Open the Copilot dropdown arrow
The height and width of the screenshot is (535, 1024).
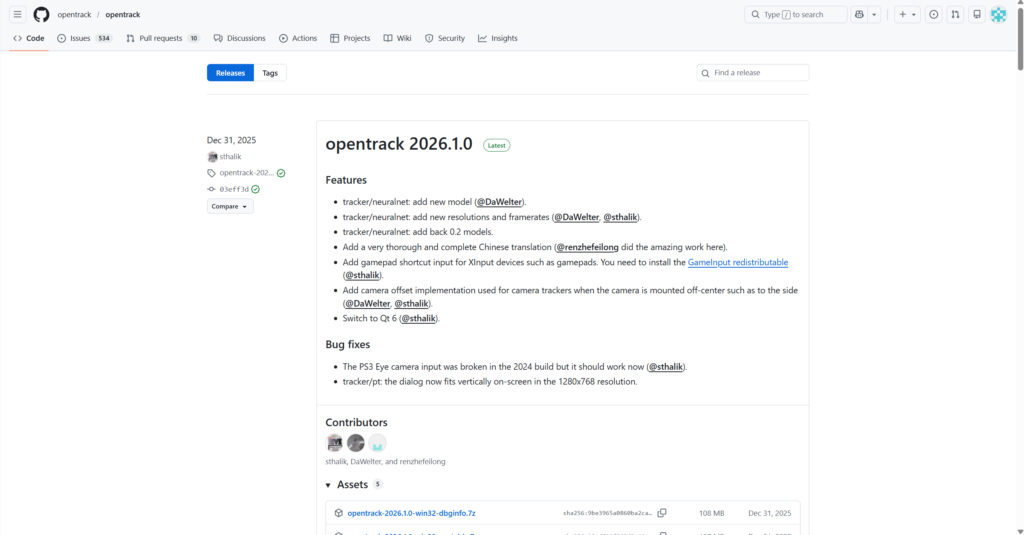coord(874,14)
